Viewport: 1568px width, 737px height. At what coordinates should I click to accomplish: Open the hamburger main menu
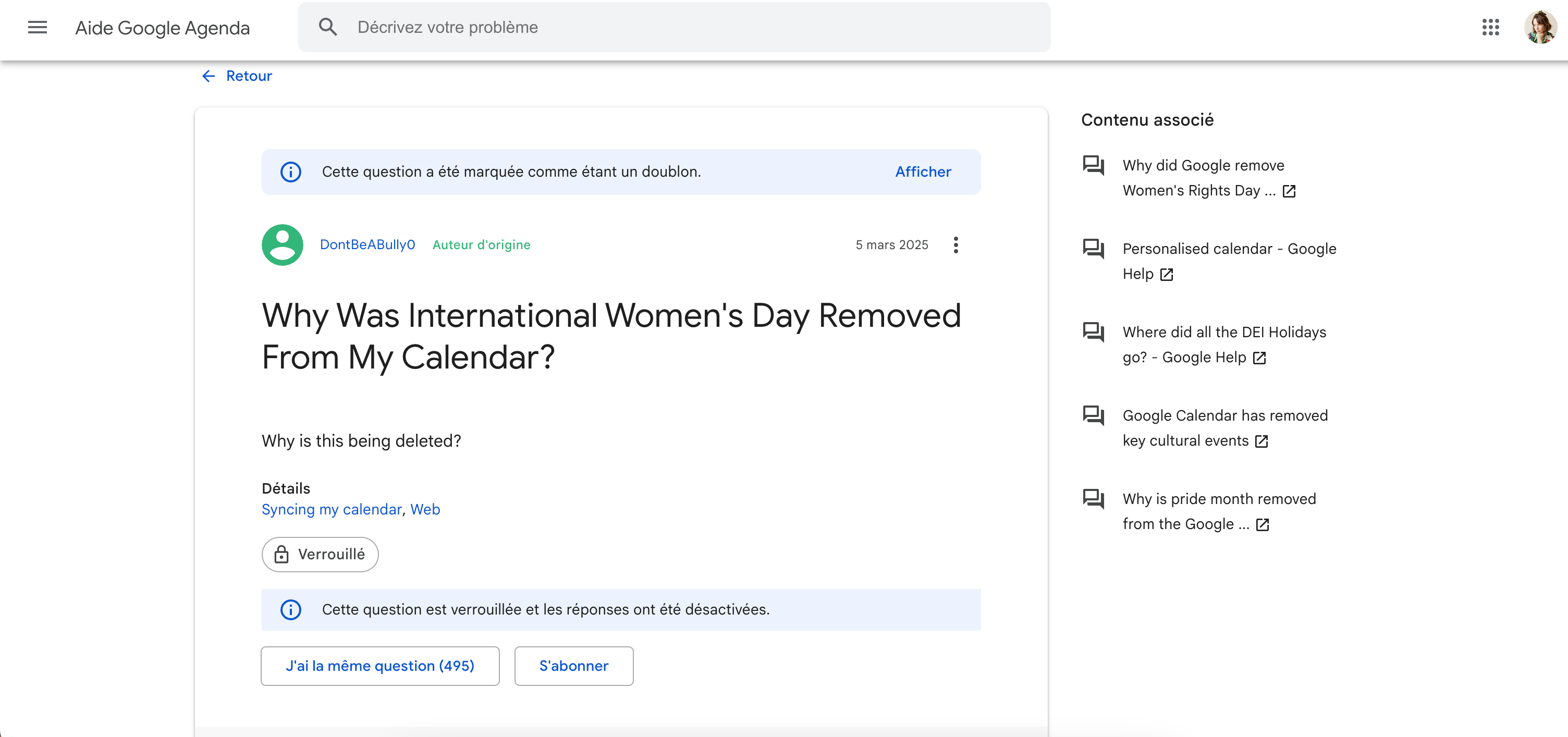click(x=37, y=28)
